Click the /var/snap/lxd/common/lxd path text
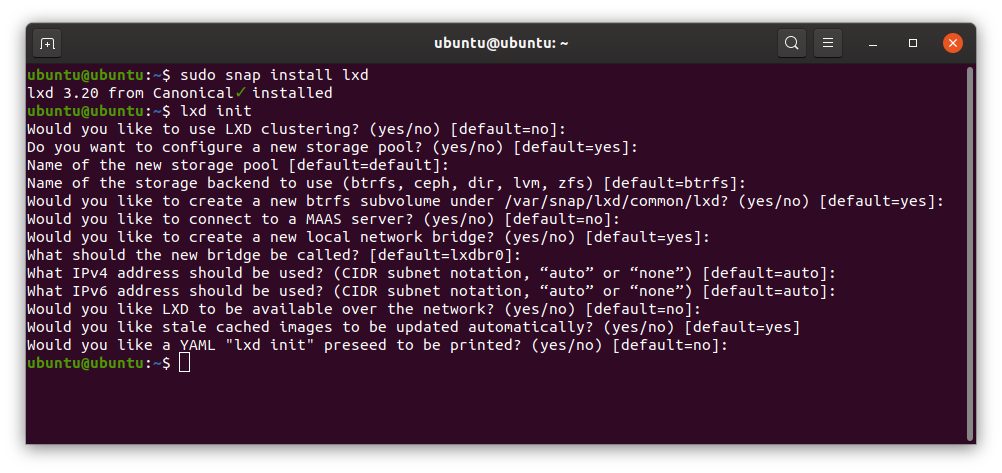 click(x=613, y=201)
